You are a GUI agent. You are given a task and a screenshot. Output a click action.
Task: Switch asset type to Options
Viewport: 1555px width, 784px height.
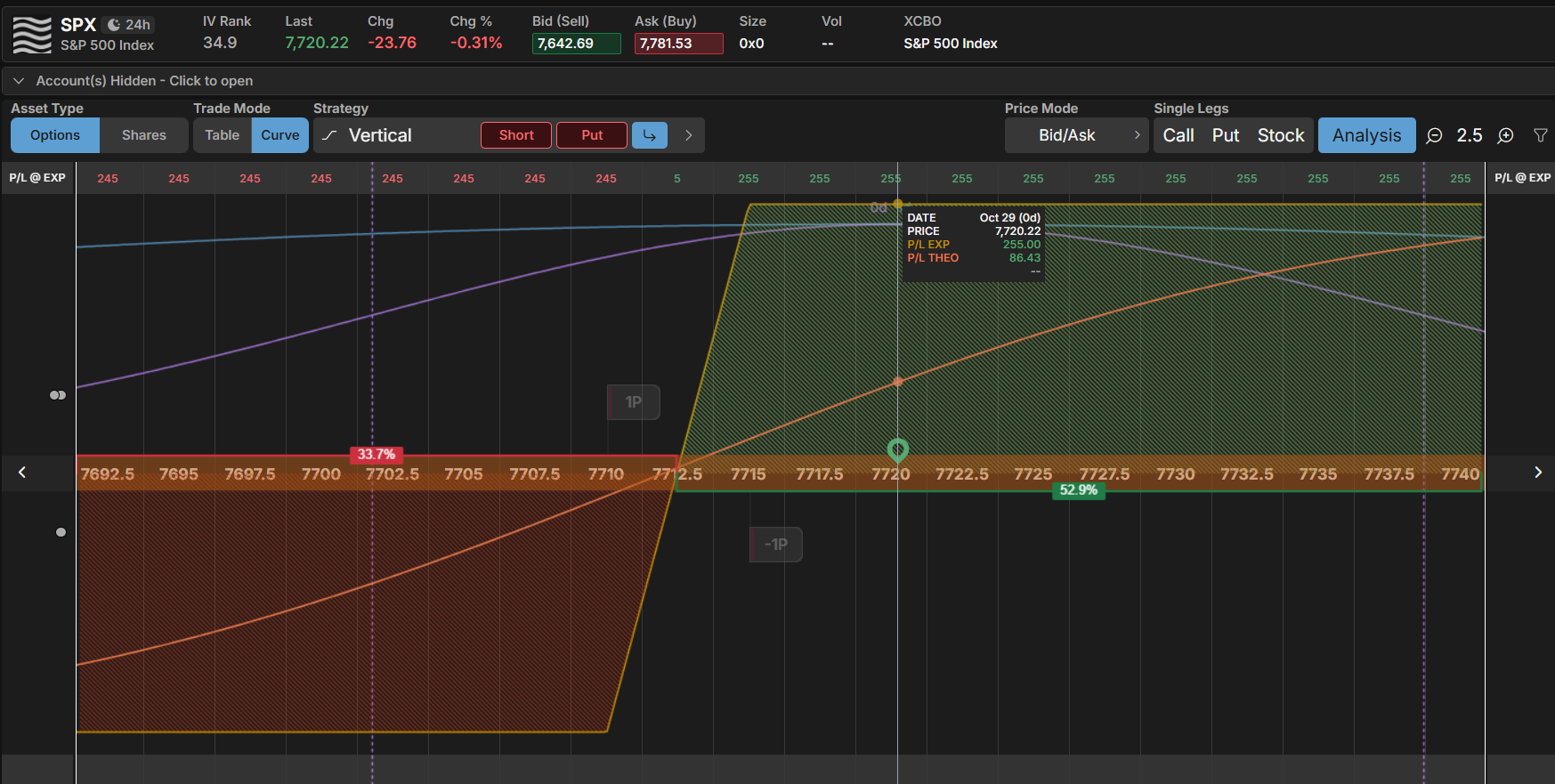[x=55, y=135]
